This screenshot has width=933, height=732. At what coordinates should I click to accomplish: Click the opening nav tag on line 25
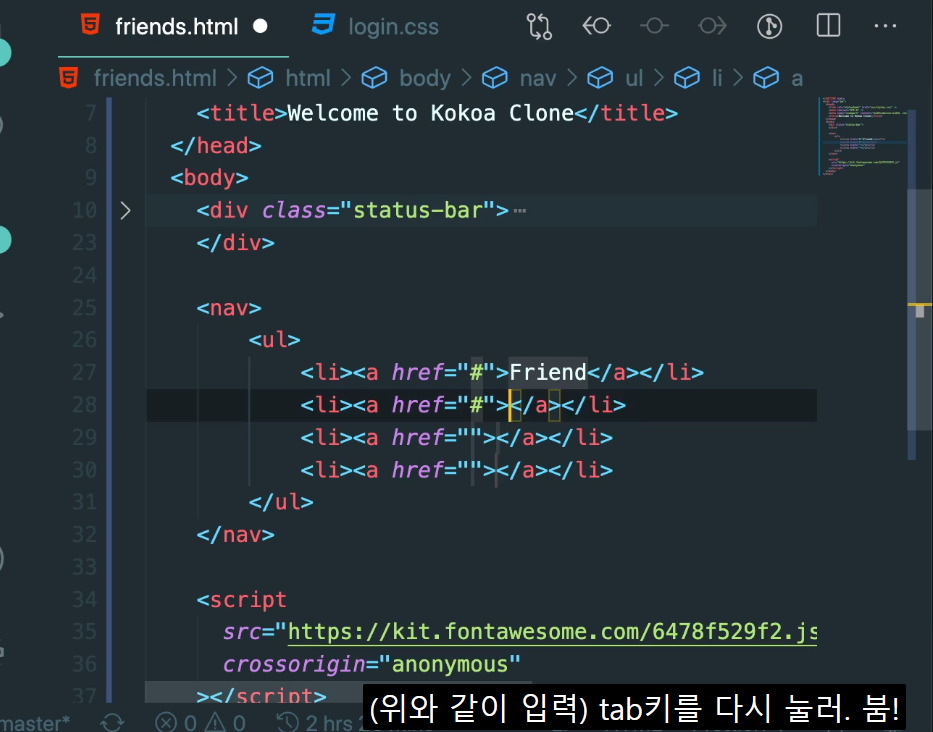click(x=229, y=308)
